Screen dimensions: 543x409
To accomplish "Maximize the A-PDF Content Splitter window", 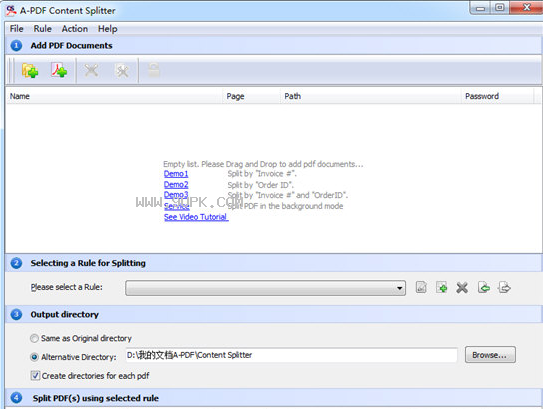I will click(x=500, y=8).
